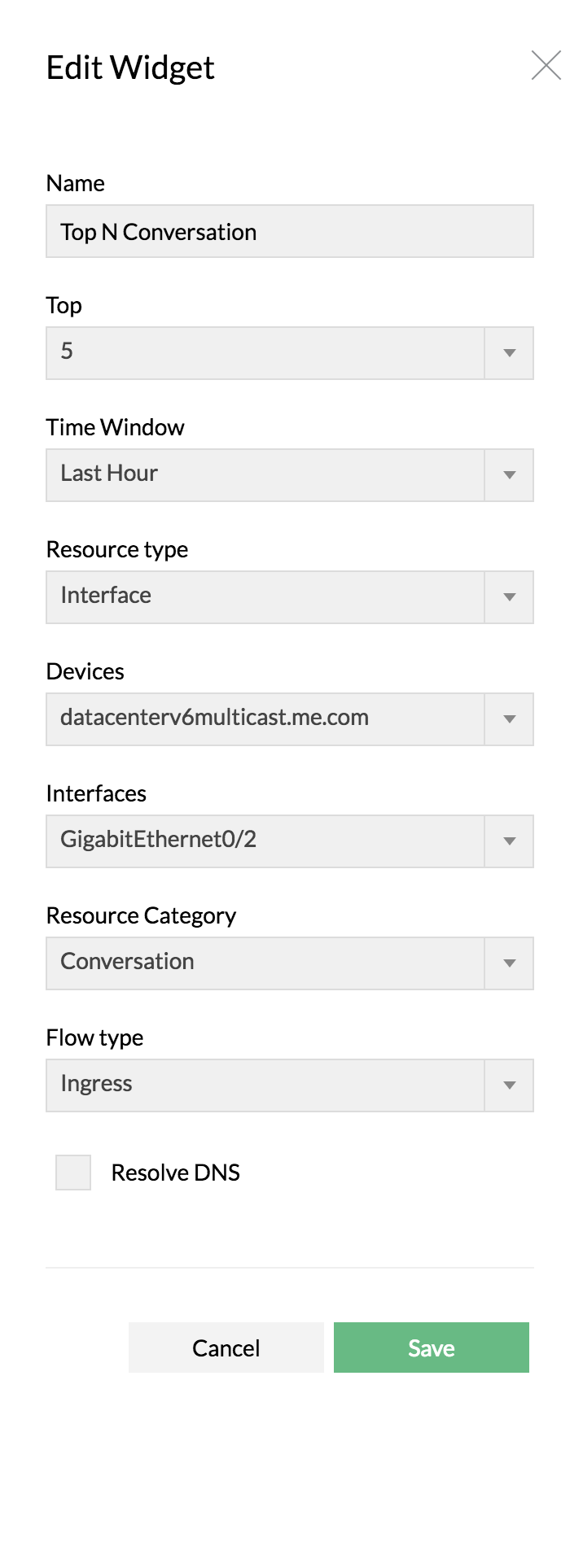This screenshot has width=583, height=1568.
Task: Click the Conversation resource category field
Action: click(265, 963)
